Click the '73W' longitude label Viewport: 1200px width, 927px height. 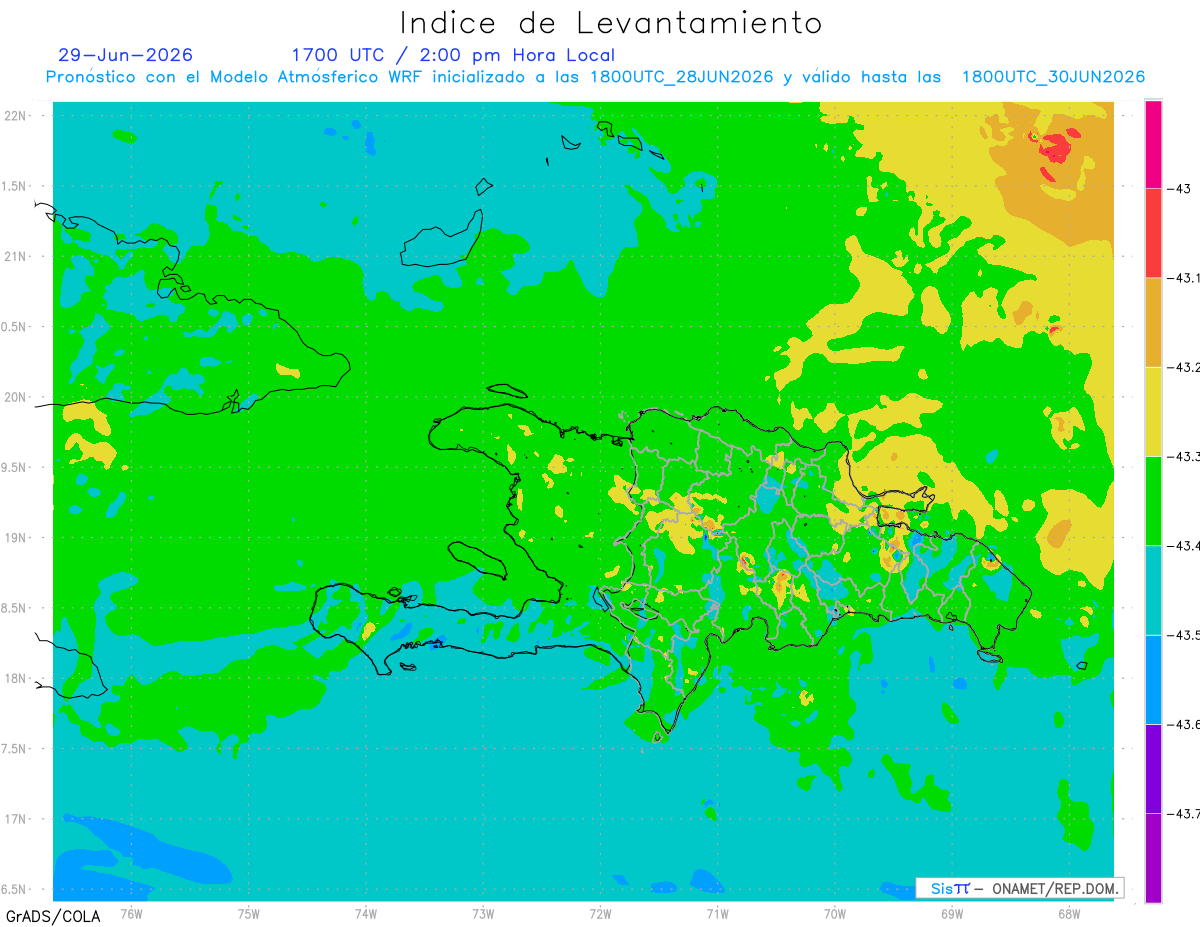483,912
